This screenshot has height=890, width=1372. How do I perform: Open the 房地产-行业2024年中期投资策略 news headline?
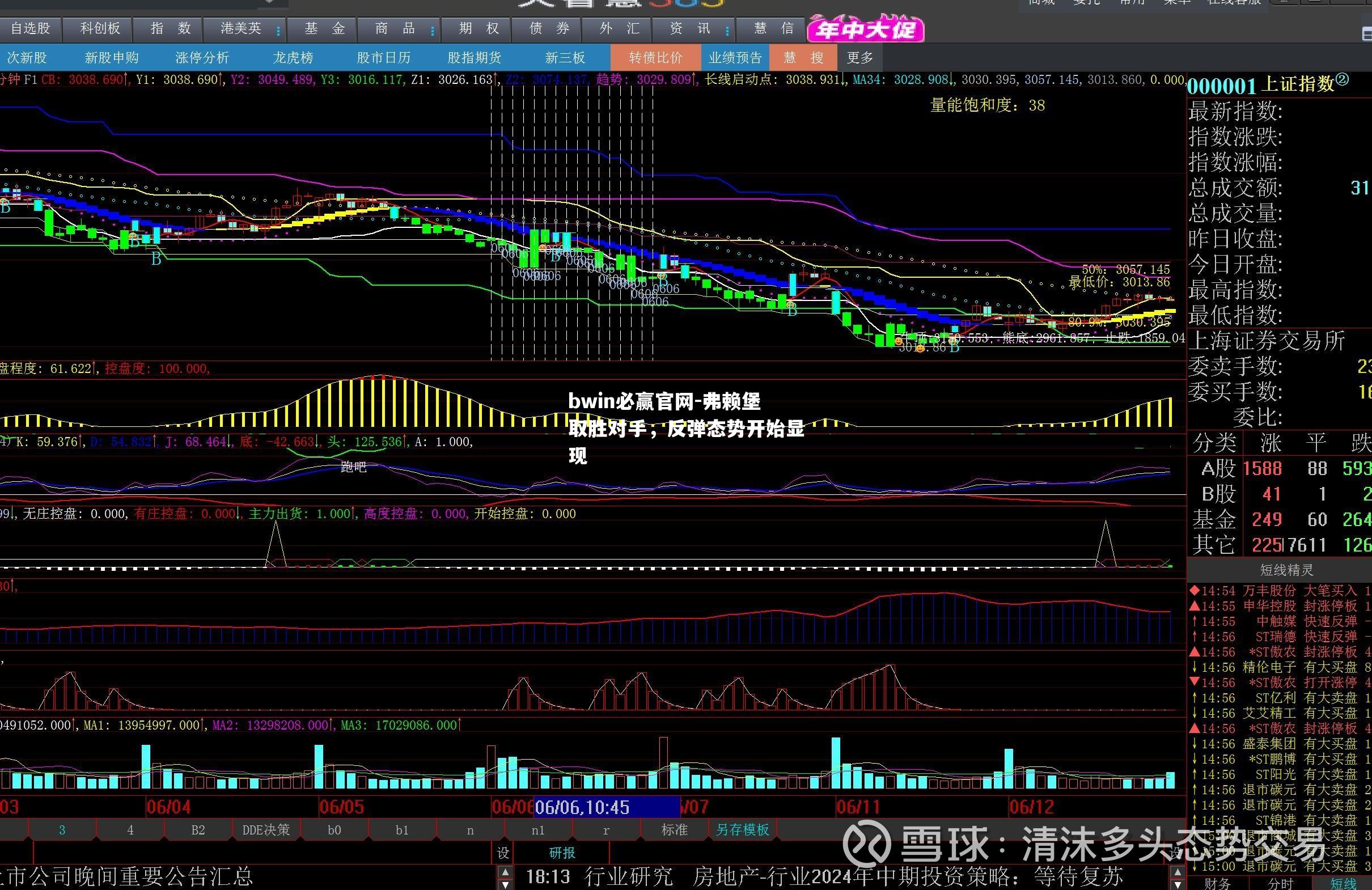tap(907, 876)
